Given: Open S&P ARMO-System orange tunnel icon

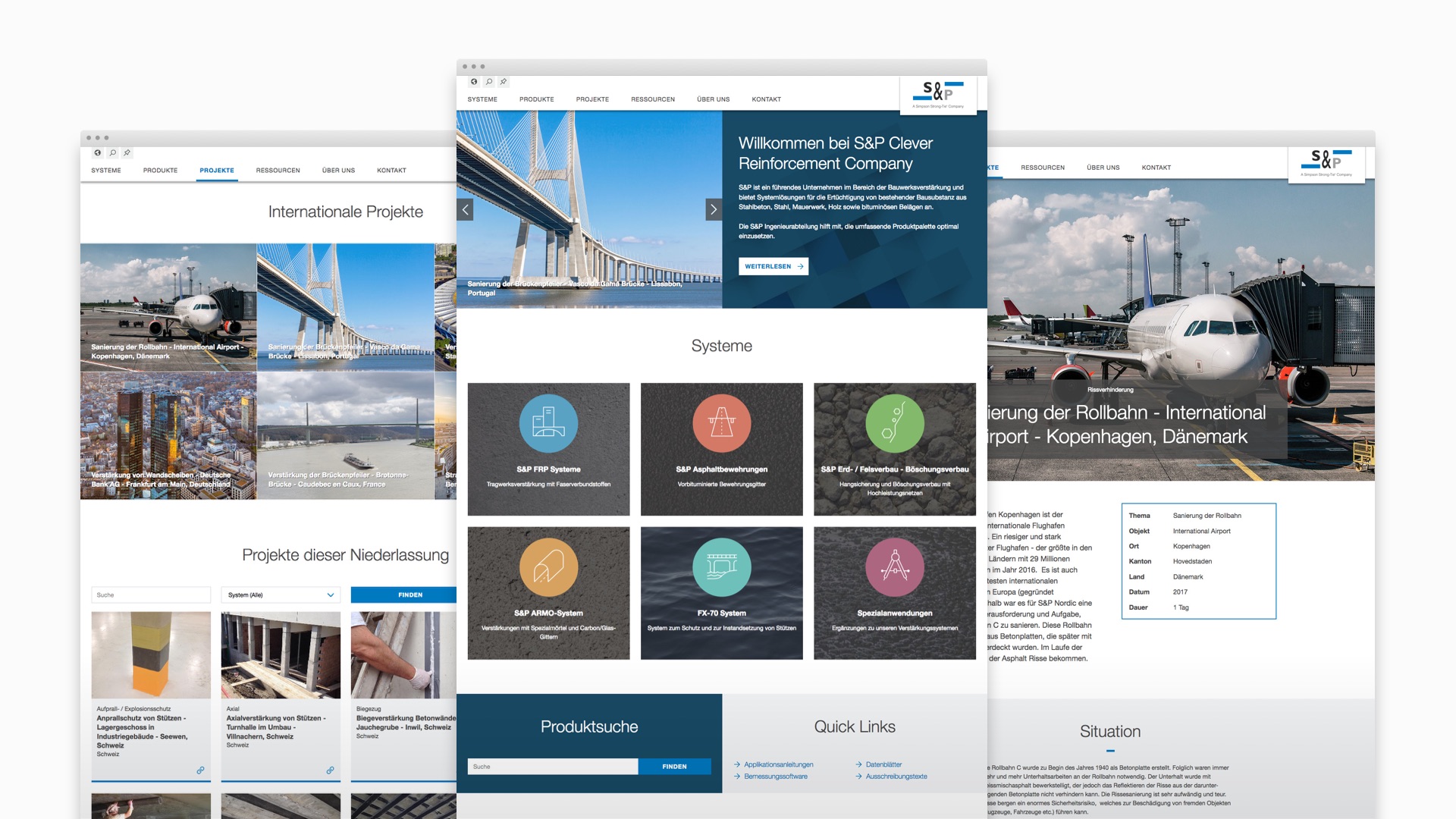Looking at the screenshot, I should (548, 567).
